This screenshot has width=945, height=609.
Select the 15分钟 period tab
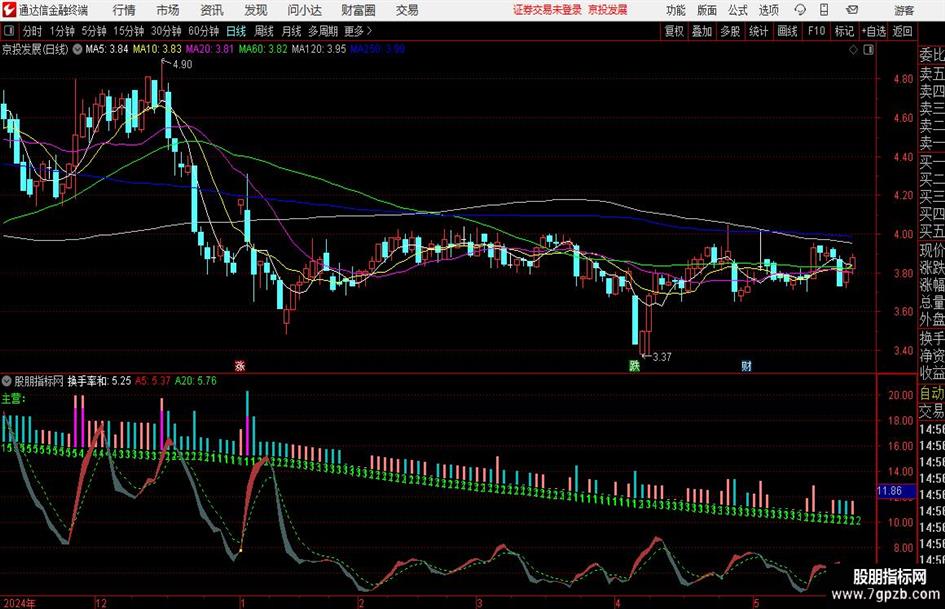128,31
